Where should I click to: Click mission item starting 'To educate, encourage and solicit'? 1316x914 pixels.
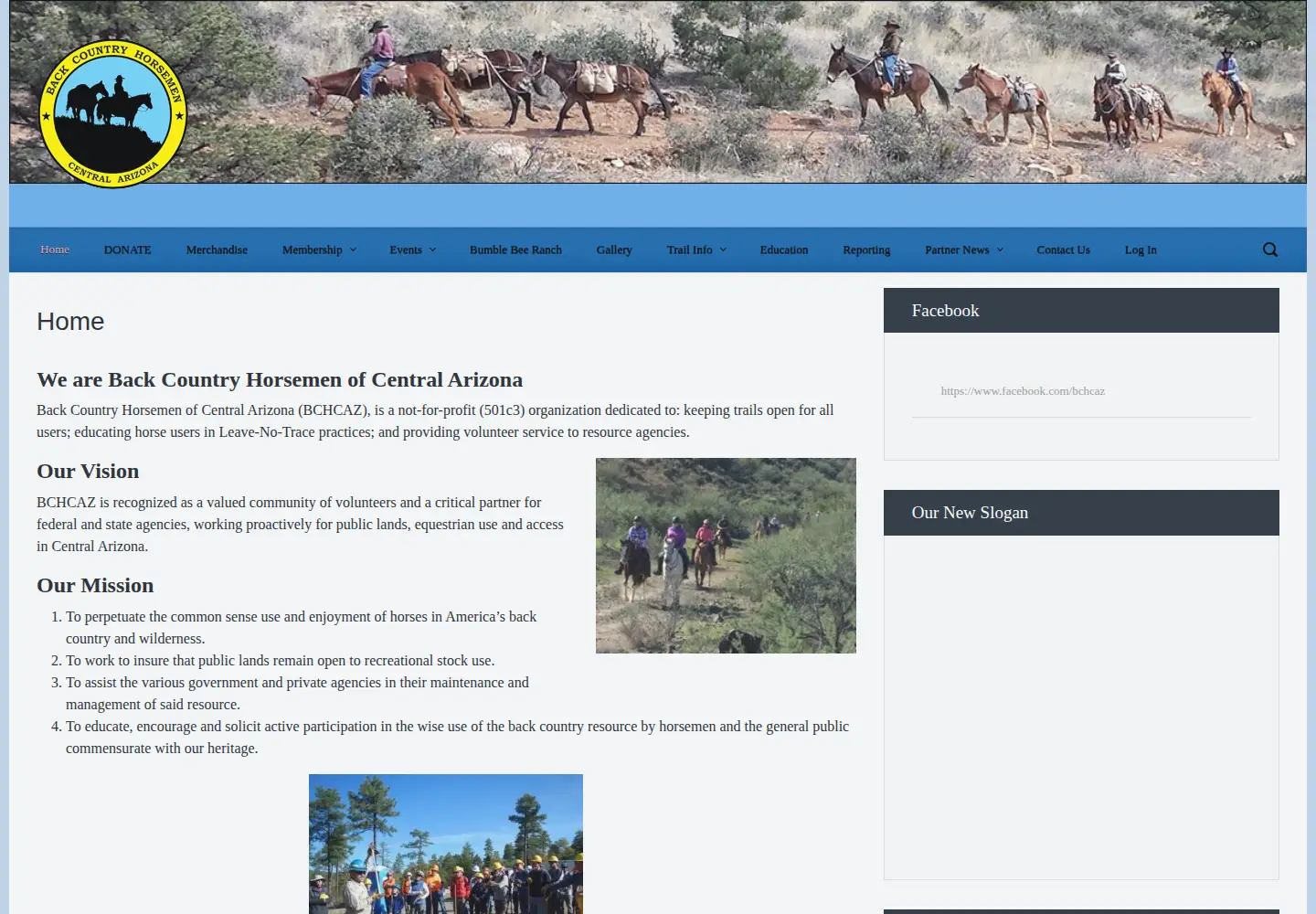[x=457, y=738]
